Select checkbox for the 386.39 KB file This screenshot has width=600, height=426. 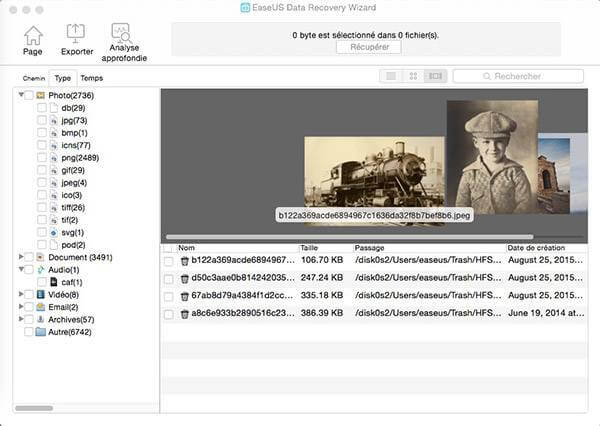(168, 314)
